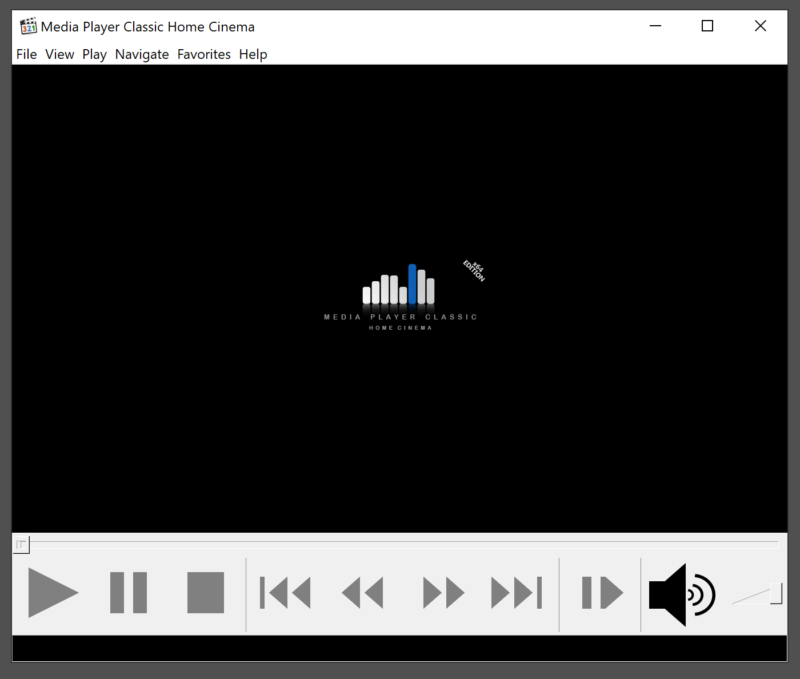Open the Navigate menu
Viewport: 800px width, 679px height.
[x=142, y=54]
